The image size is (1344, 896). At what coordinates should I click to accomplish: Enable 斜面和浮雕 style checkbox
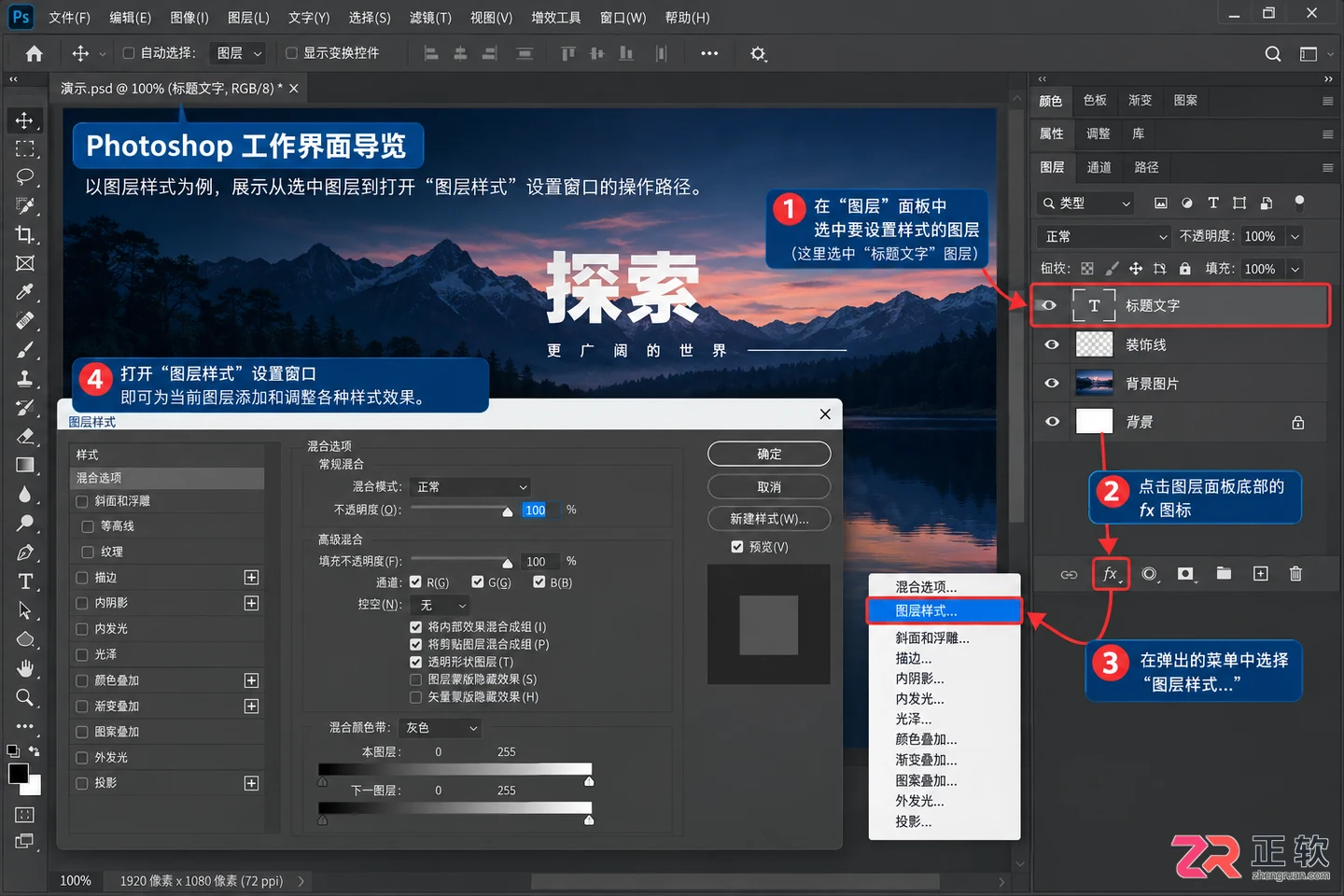pyautogui.click(x=82, y=501)
